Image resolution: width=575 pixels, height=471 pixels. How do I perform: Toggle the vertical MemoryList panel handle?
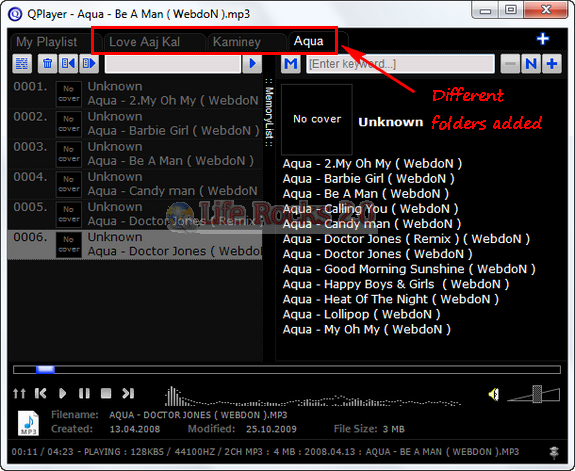click(269, 113)
